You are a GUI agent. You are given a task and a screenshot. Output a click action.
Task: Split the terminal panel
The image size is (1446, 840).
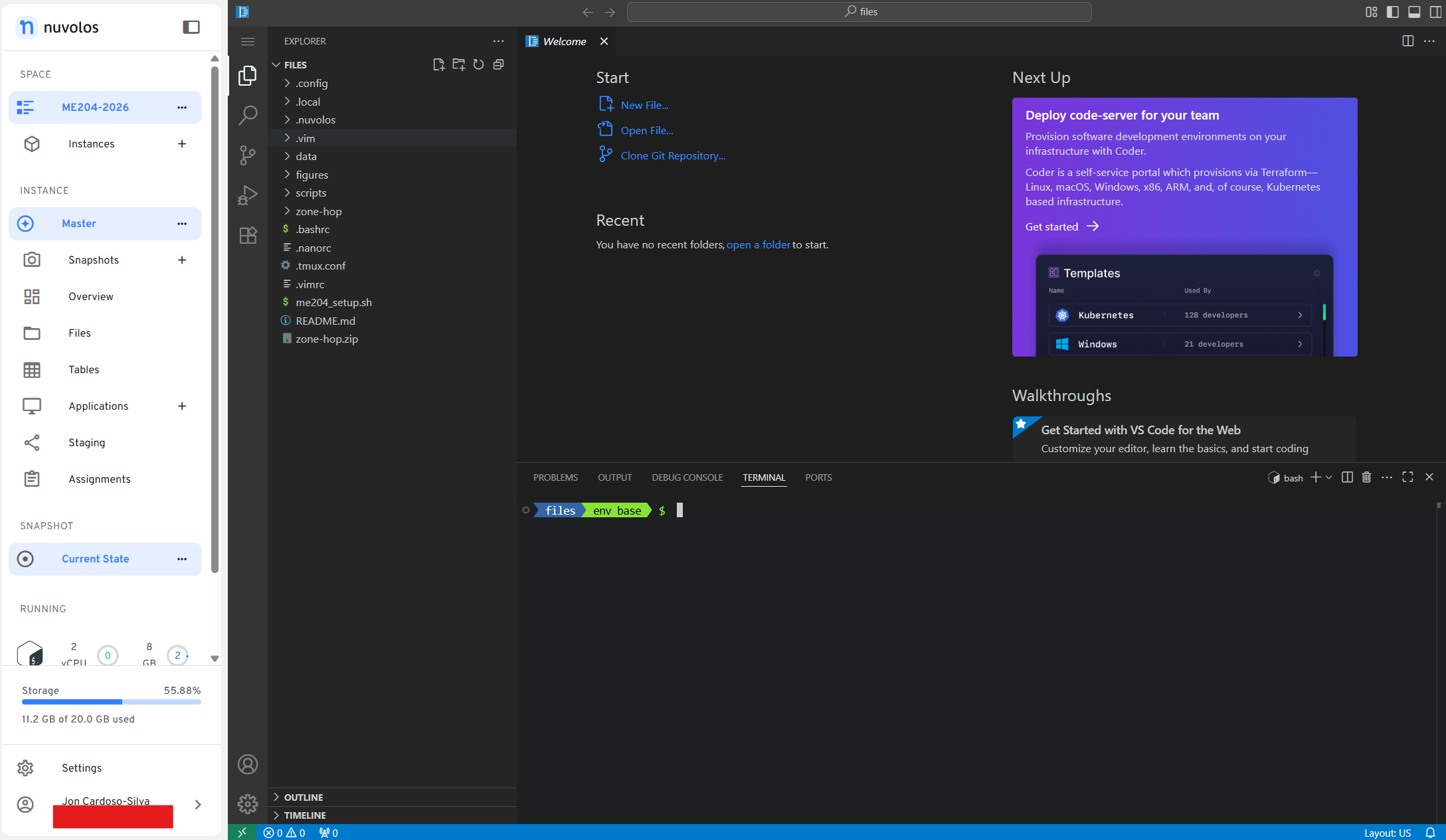point(1347,477)
